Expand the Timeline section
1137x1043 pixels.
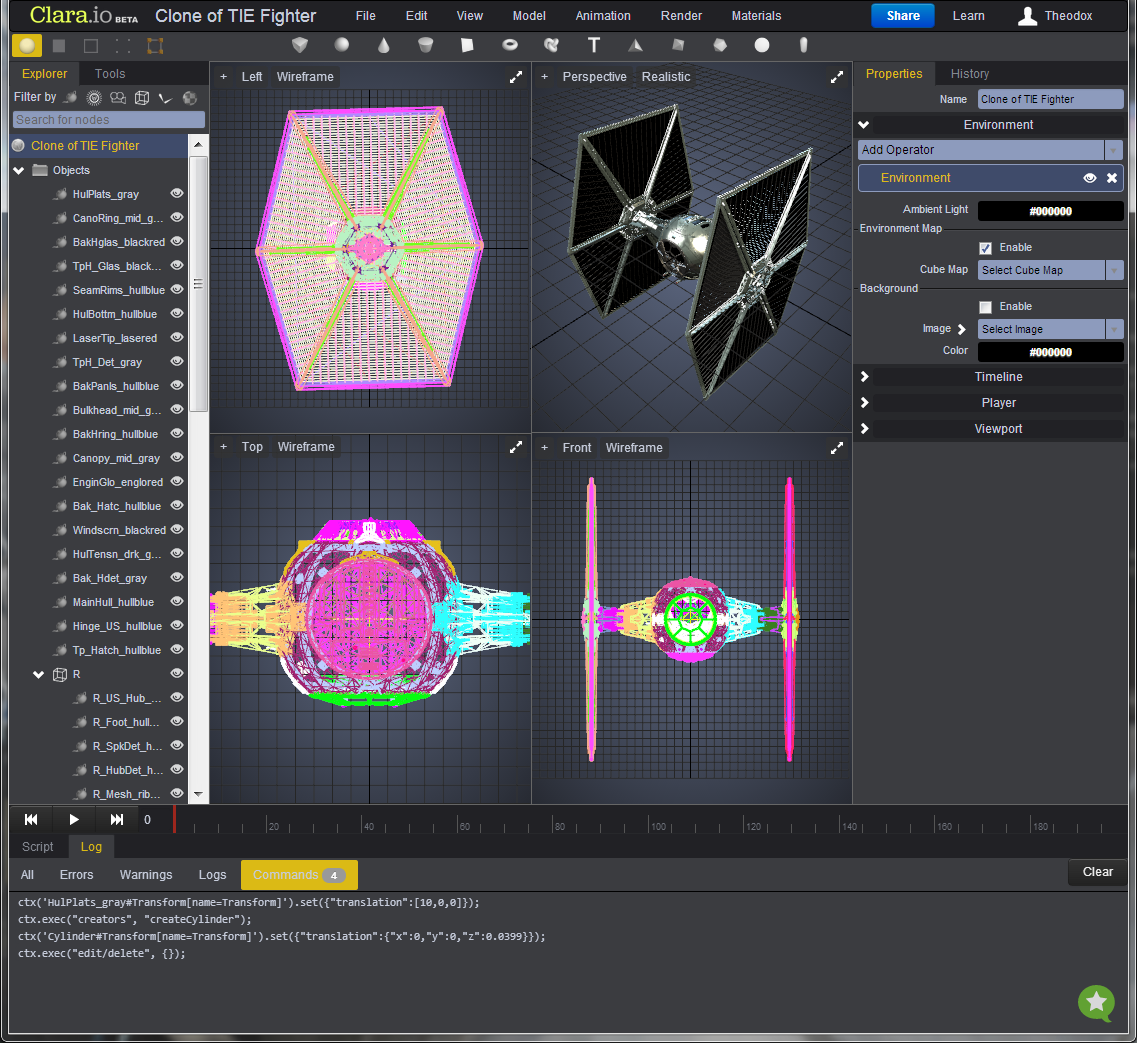[864, 376]
